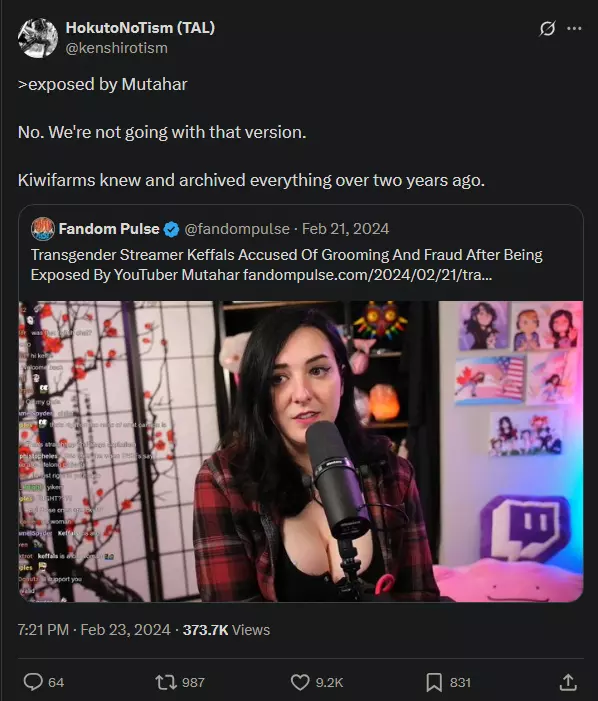Click the Grok slashed-circle icon
Screen dimensions: 598x701
[547, 29]
